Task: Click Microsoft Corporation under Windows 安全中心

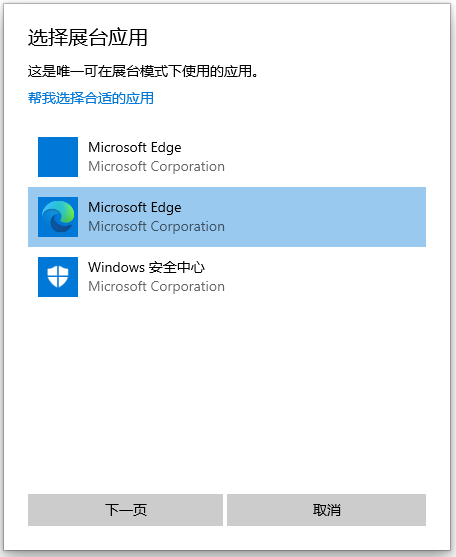Action: pos(156,286)
